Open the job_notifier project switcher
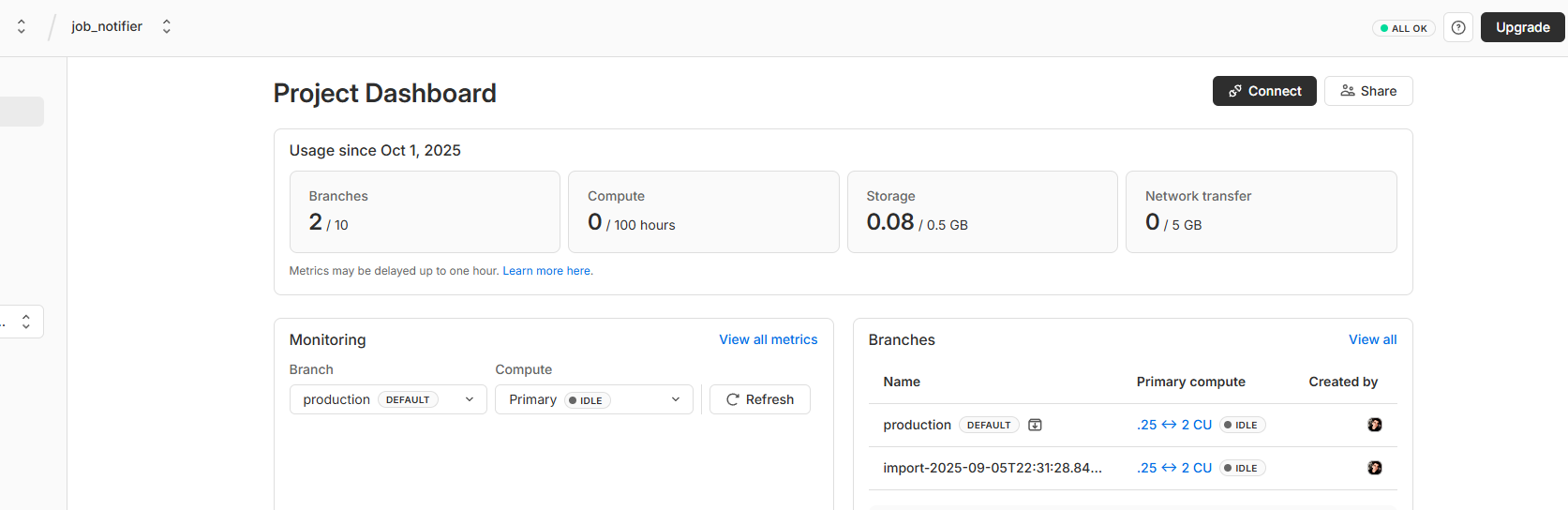This screenshot has width=1568, height=510. click(x=167, y=26)
